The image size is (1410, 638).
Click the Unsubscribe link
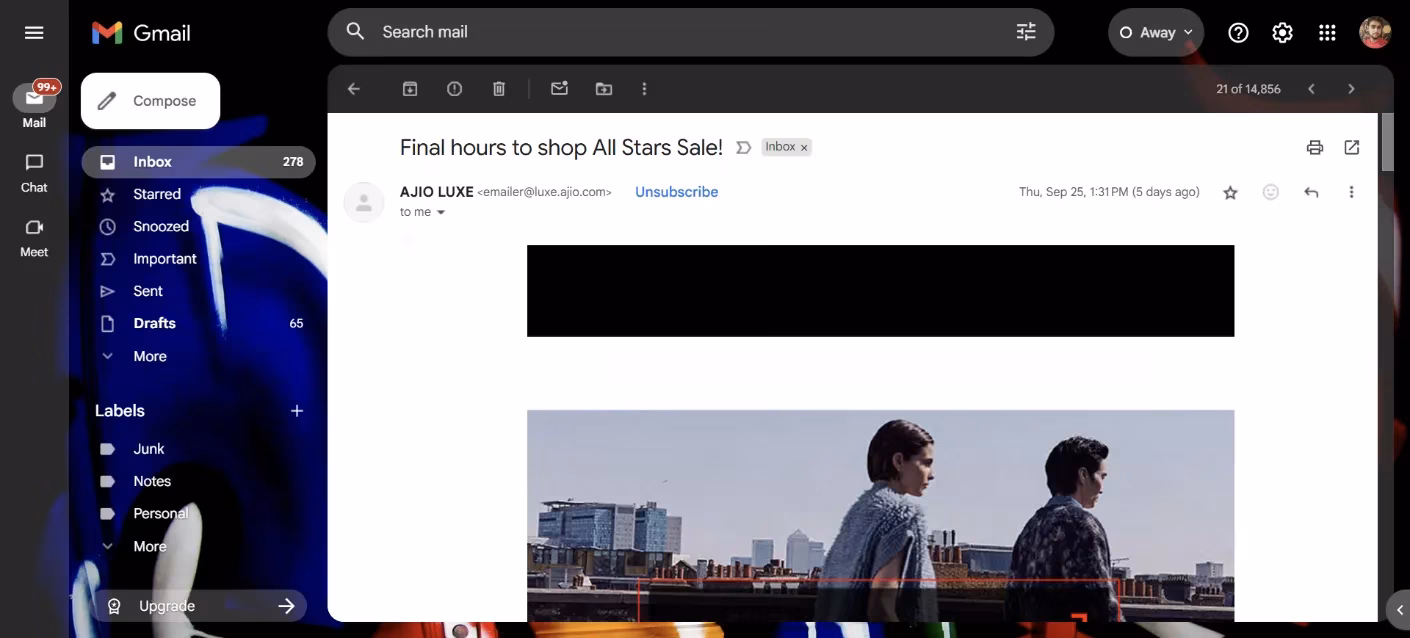(676, 192)
